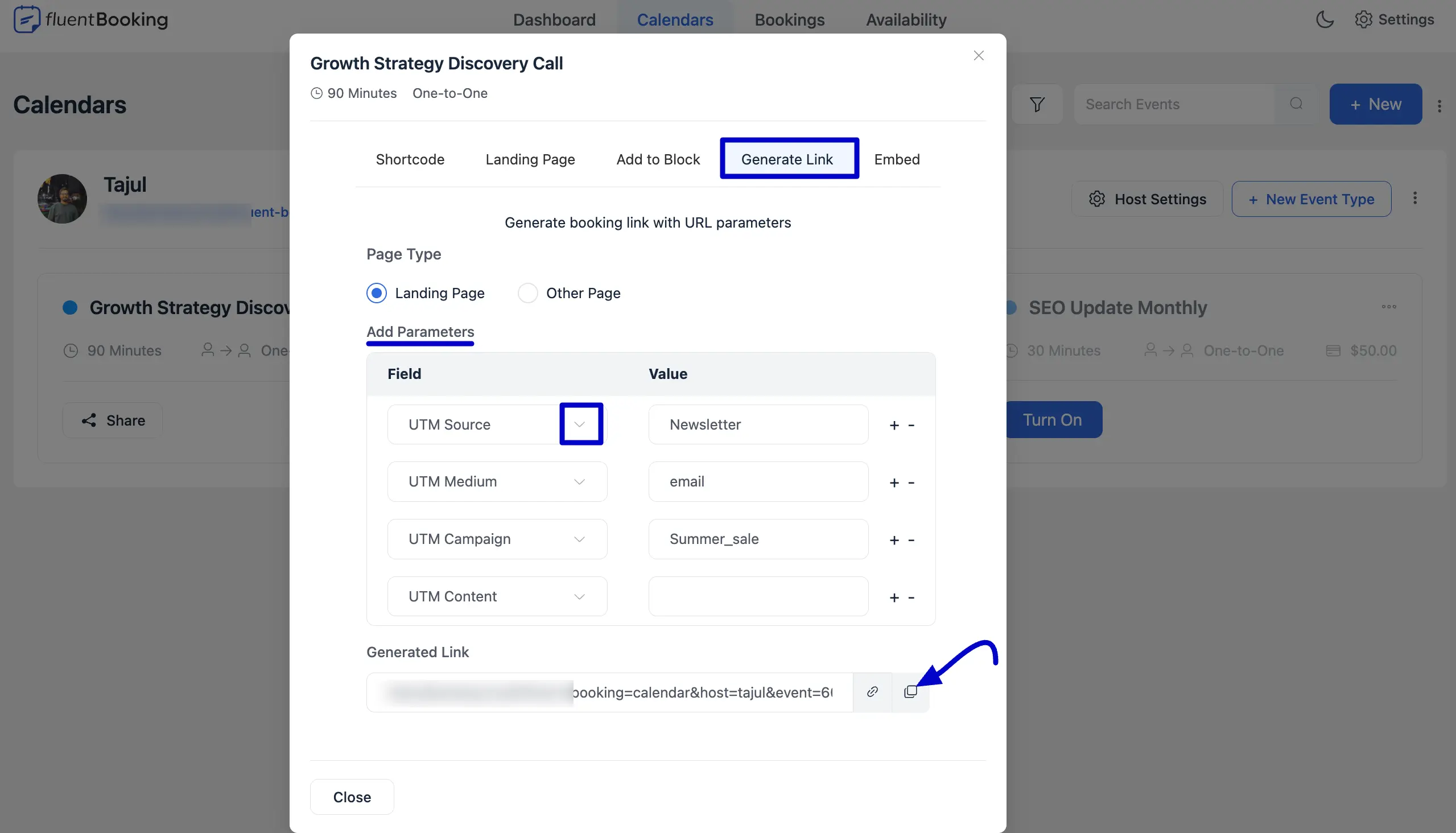This screenshot has height=833, width=1456.
Task: Open the Add to Block tab
Action: [x=657, y=159]
